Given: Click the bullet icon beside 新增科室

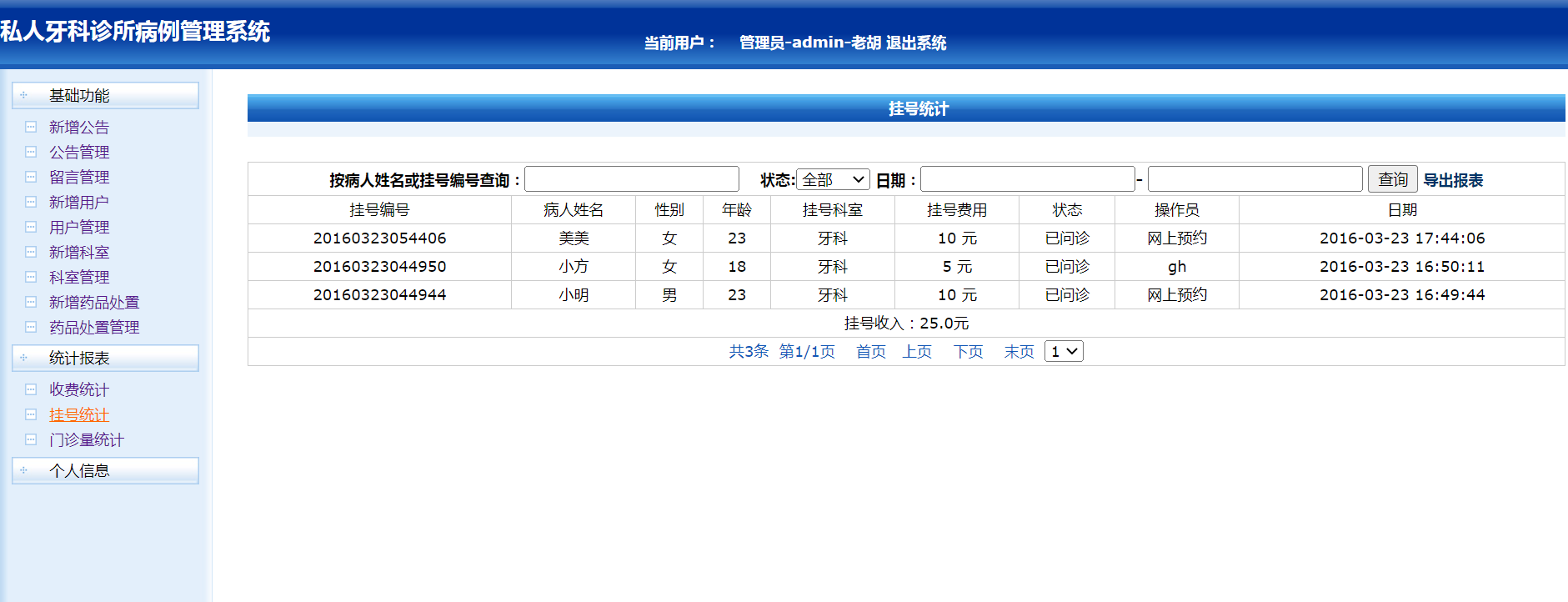Looking at the screenshot, I should click(31, 252).
